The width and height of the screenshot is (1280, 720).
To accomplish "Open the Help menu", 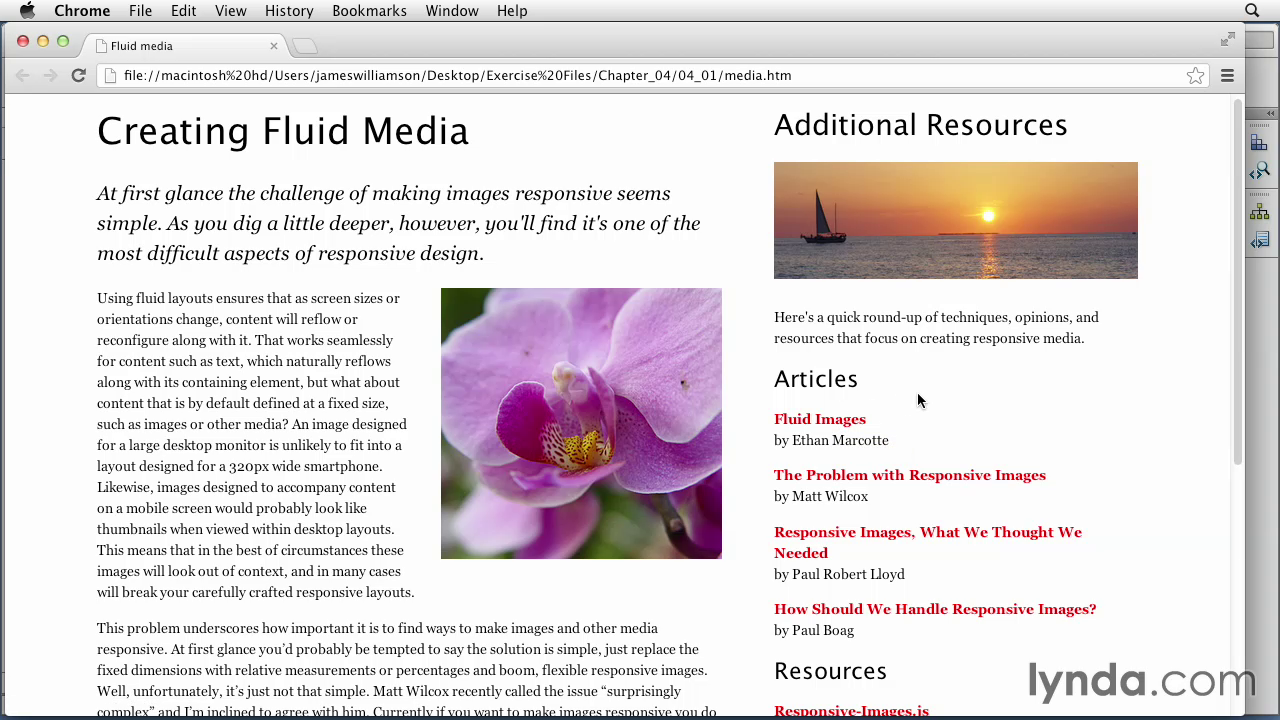I will (x=512, y=11).
